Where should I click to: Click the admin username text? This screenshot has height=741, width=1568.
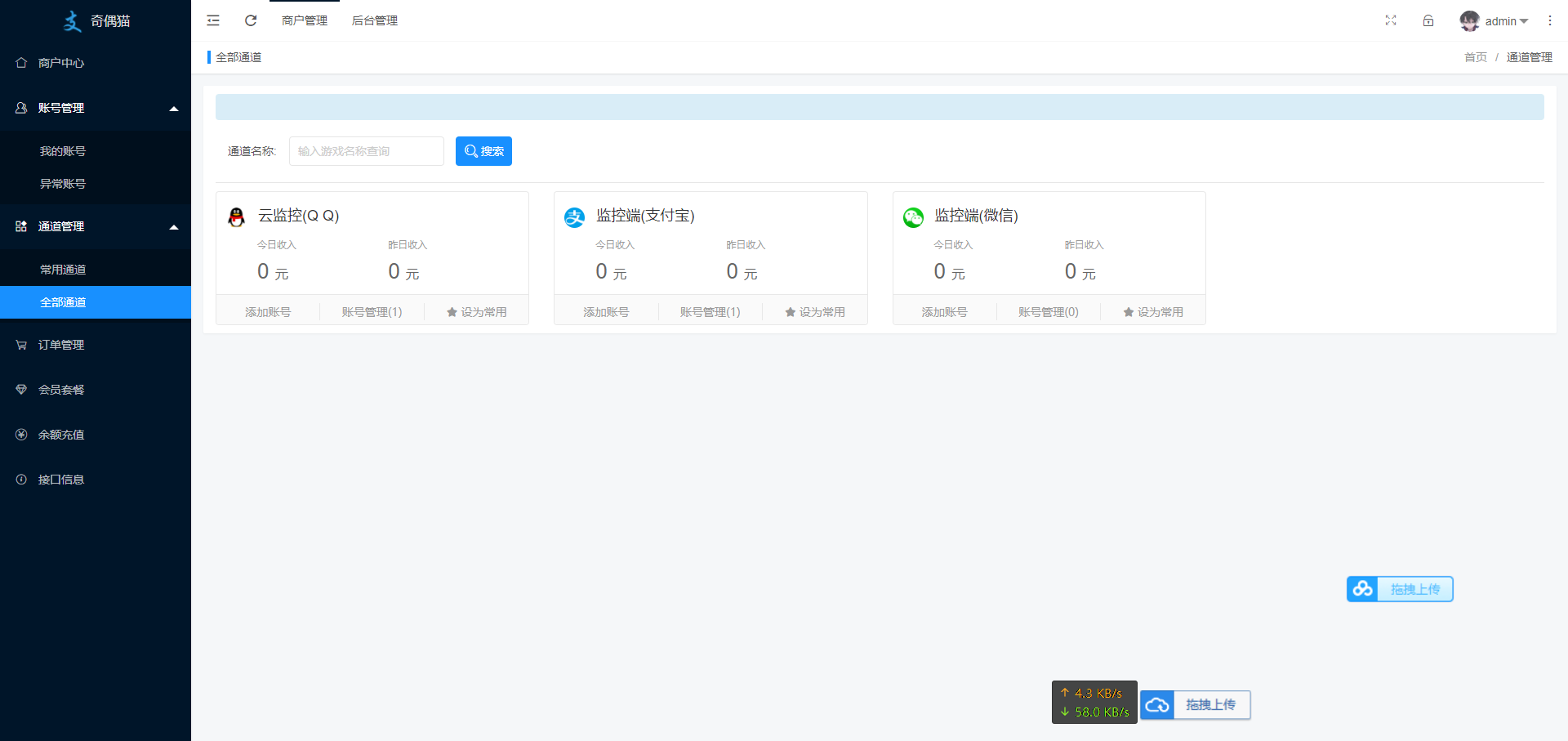coord(1501,21)
